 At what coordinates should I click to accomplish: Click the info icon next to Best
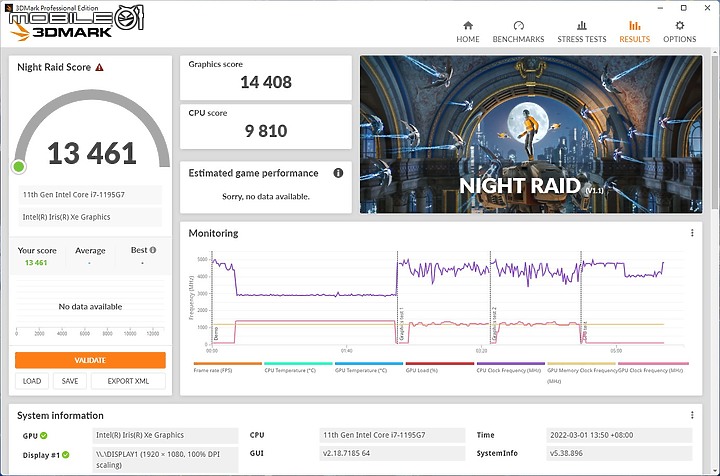pos(153,250)
